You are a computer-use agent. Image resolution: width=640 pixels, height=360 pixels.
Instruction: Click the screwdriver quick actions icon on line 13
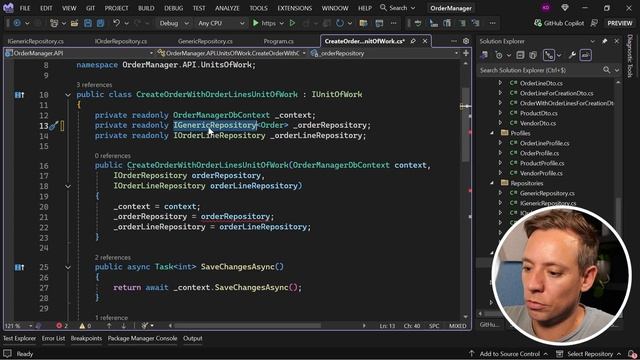[x=53, y=126]
